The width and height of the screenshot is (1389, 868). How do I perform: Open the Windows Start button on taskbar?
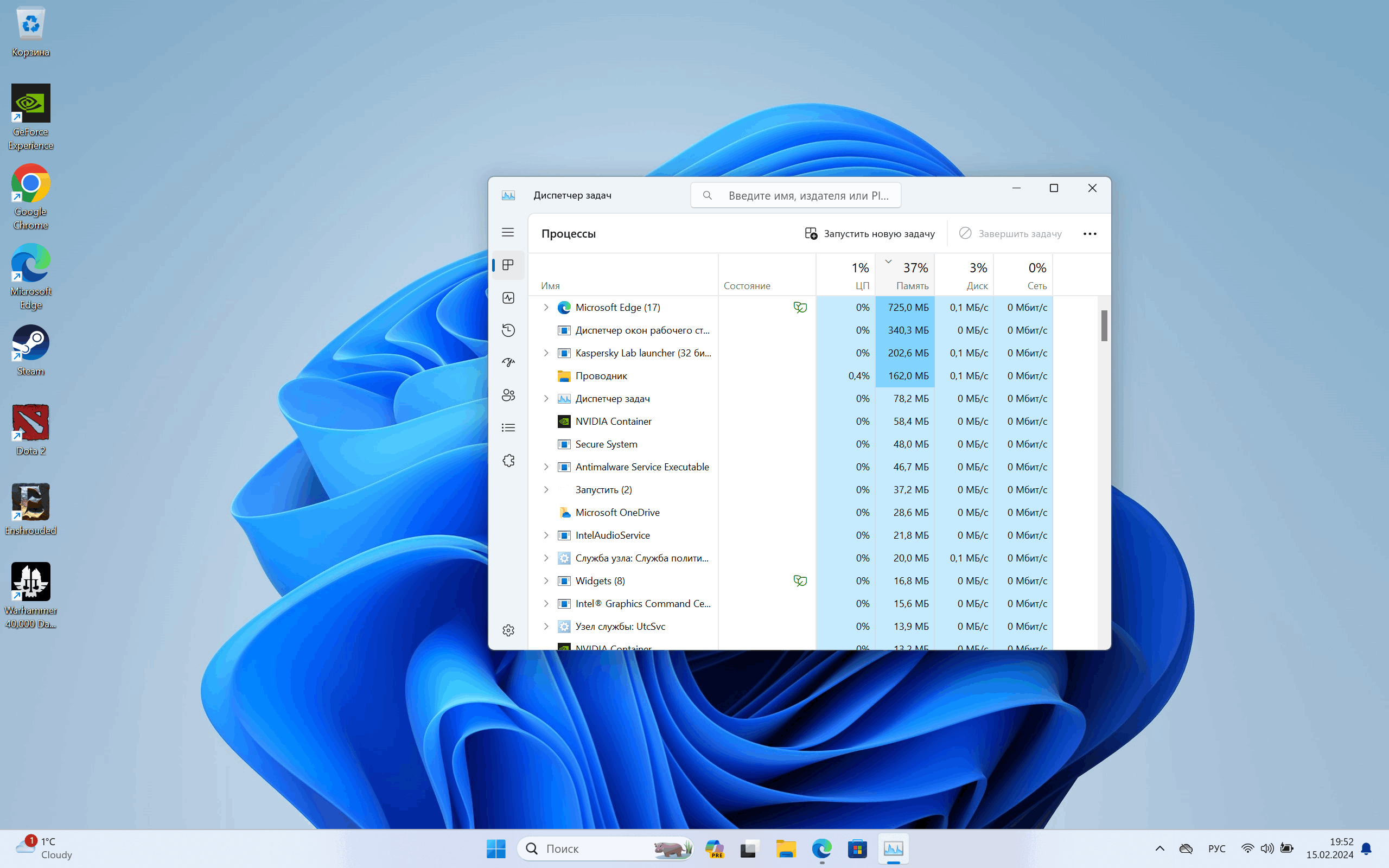(496, 848)
